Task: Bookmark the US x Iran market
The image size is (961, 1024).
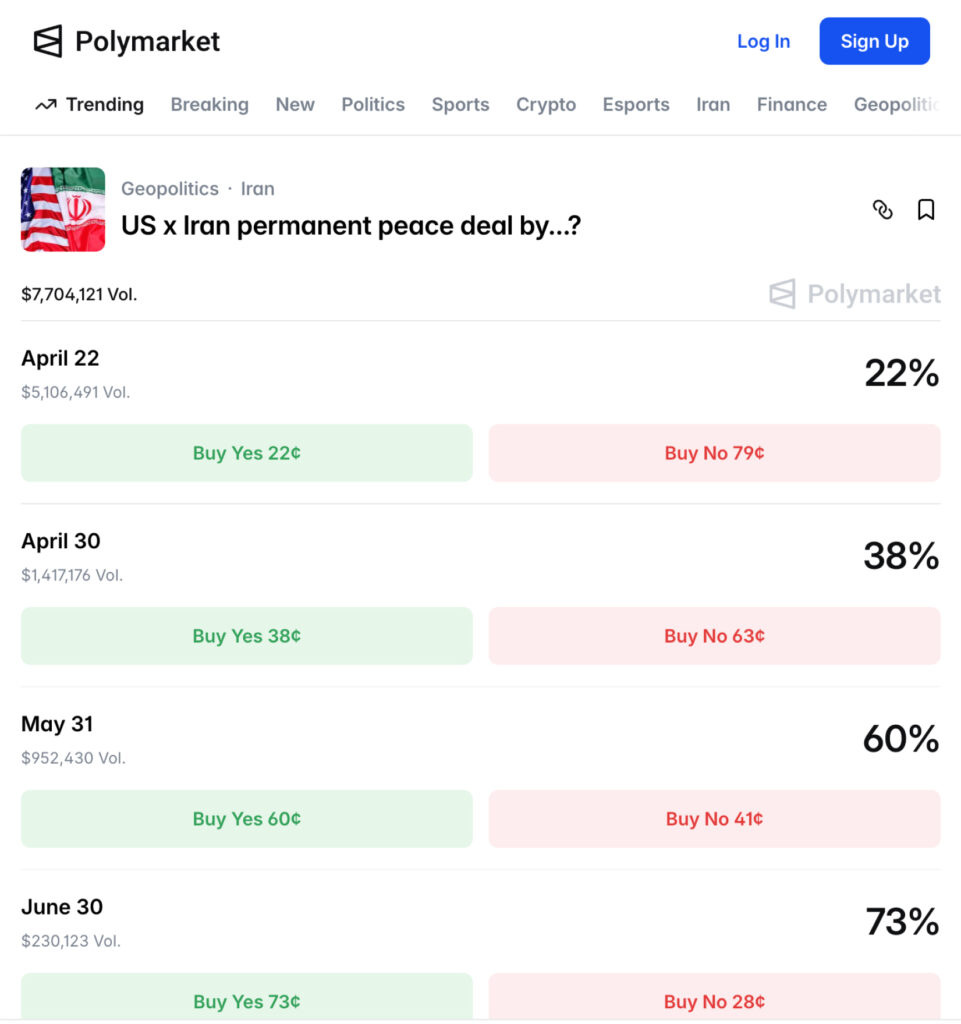Action: tap(926, 209)
